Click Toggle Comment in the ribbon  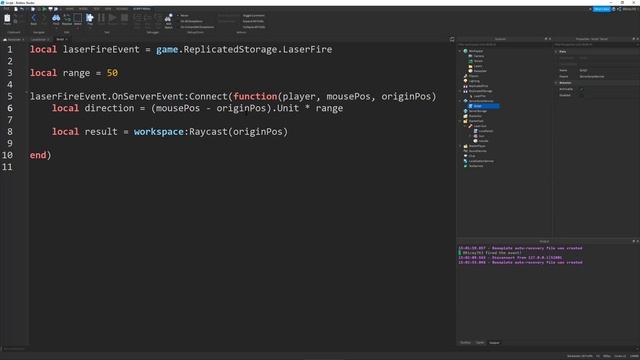tap(253, 16)
